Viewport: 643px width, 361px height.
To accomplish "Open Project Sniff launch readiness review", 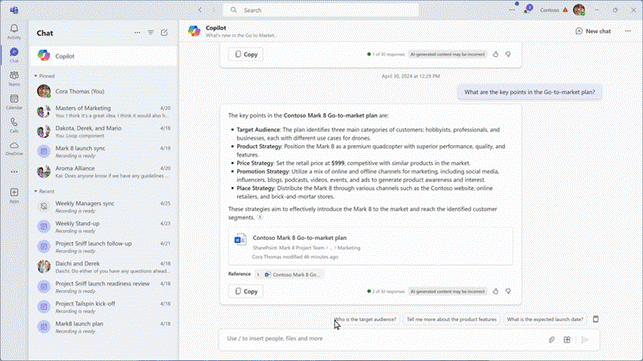I will point(103,287).
